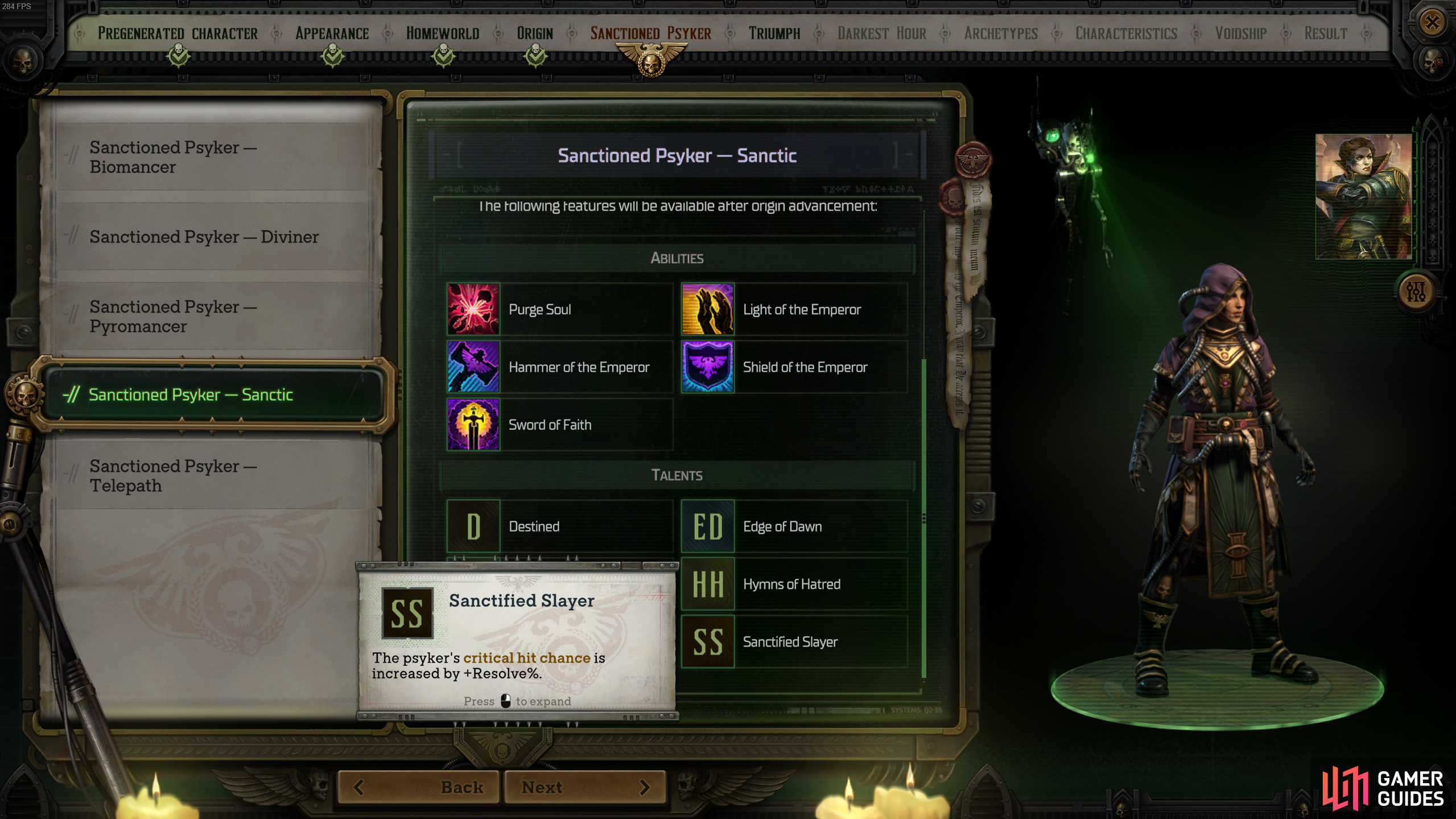Select the Purge Soul ability icon
1456x819 pixels.
(x=473, y=309)
